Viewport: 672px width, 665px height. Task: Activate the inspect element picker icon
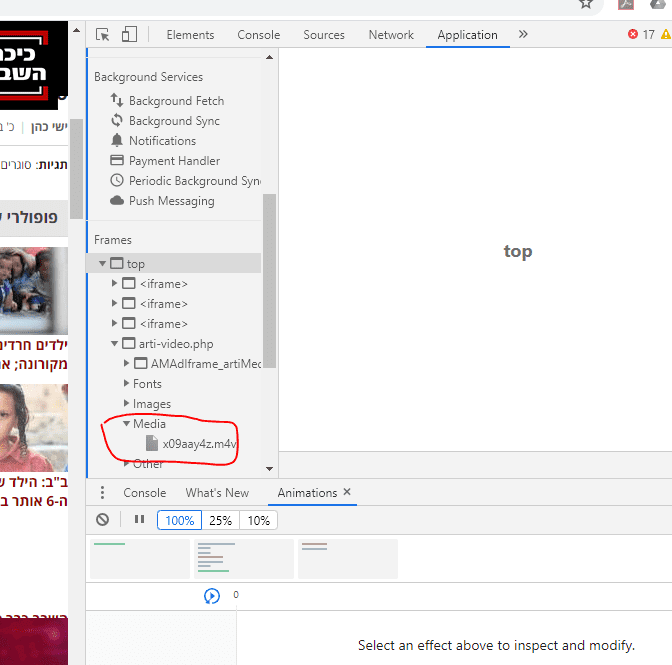pos(102,34)
